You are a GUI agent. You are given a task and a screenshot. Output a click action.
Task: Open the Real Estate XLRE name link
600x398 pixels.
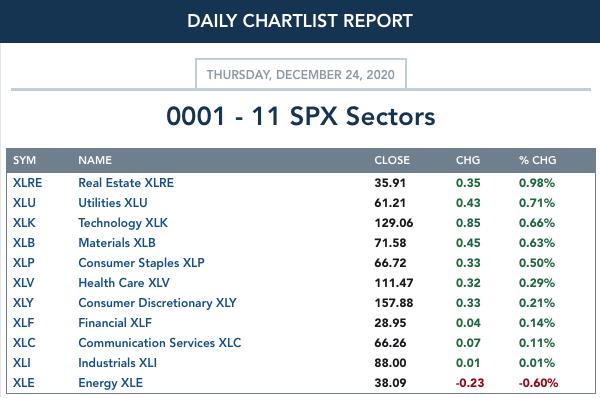126,183
